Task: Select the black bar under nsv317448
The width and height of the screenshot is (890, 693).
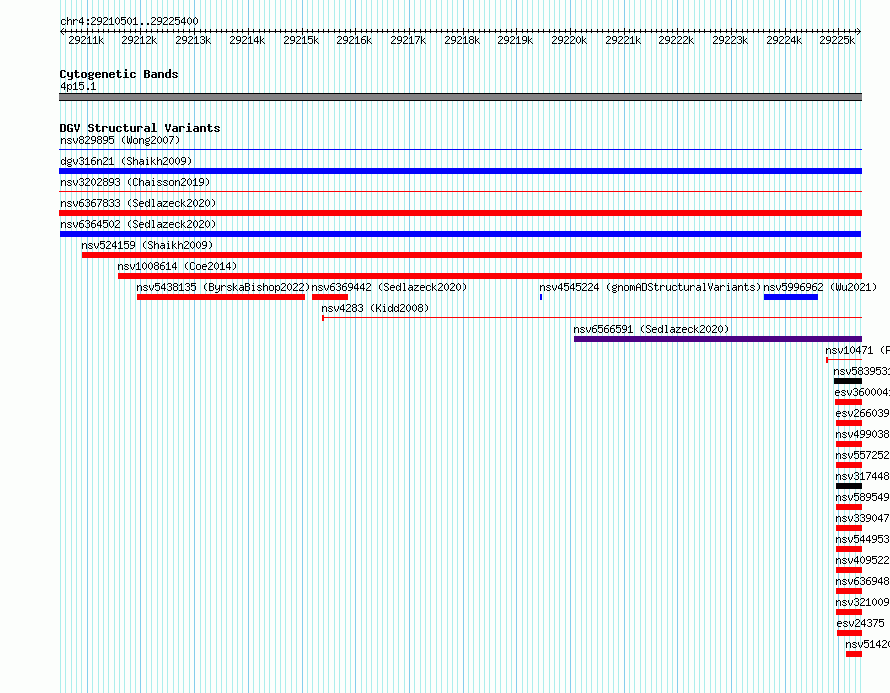Action: (849, 486)
